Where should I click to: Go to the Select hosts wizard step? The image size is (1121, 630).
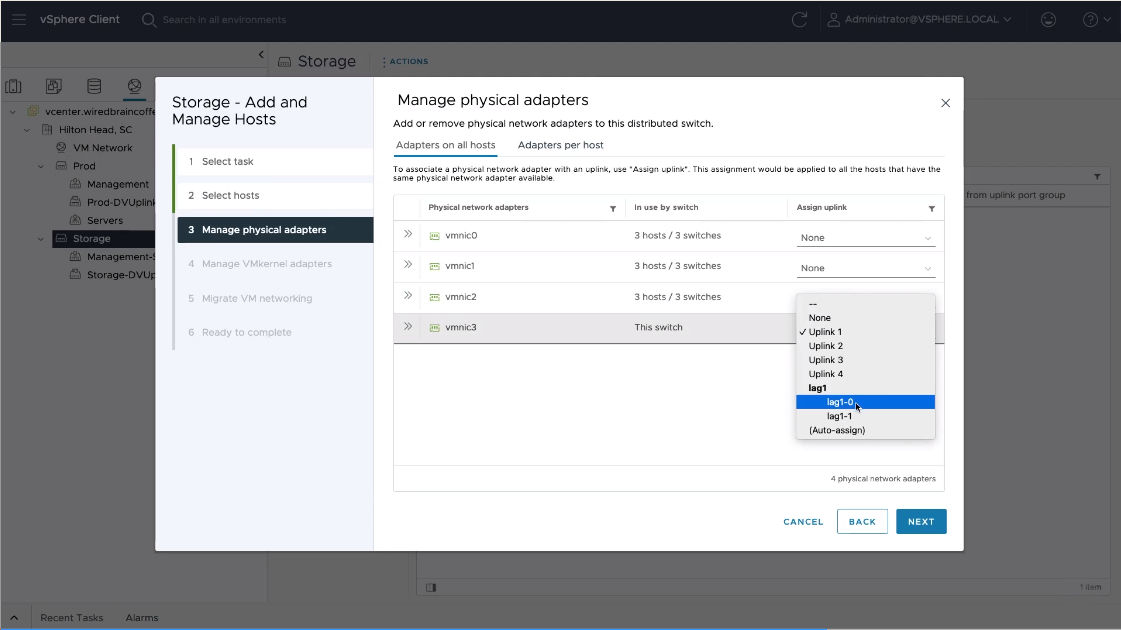coord(231,196)
